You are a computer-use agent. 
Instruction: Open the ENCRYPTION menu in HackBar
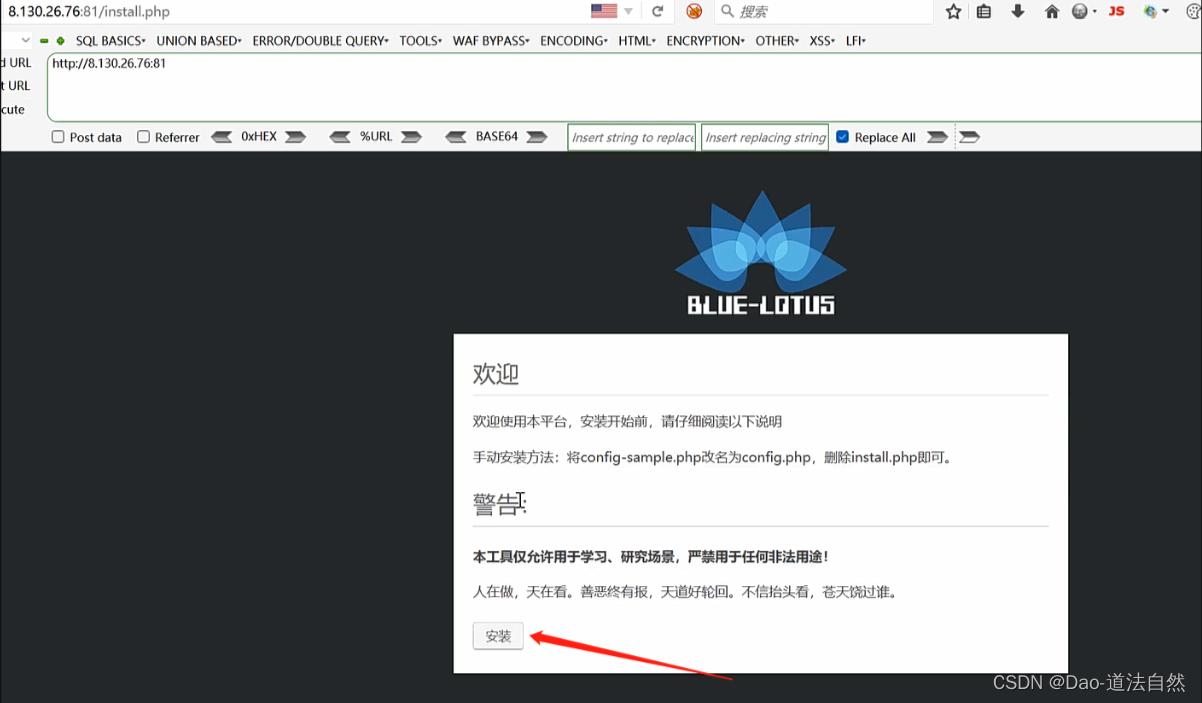(705, 41)
